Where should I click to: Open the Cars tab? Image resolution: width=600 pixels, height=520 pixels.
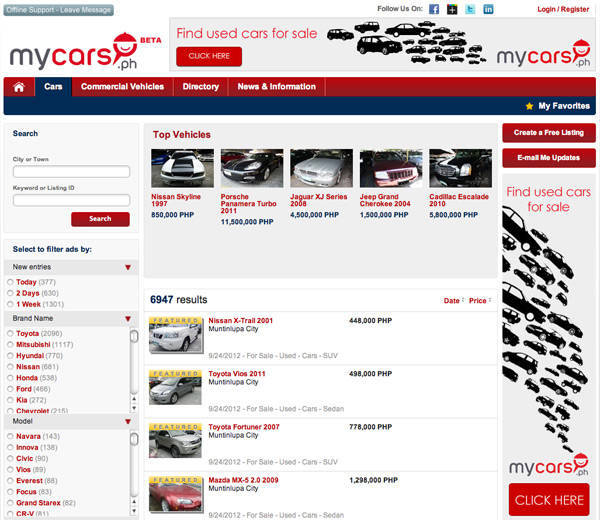(x=53, y=87)
